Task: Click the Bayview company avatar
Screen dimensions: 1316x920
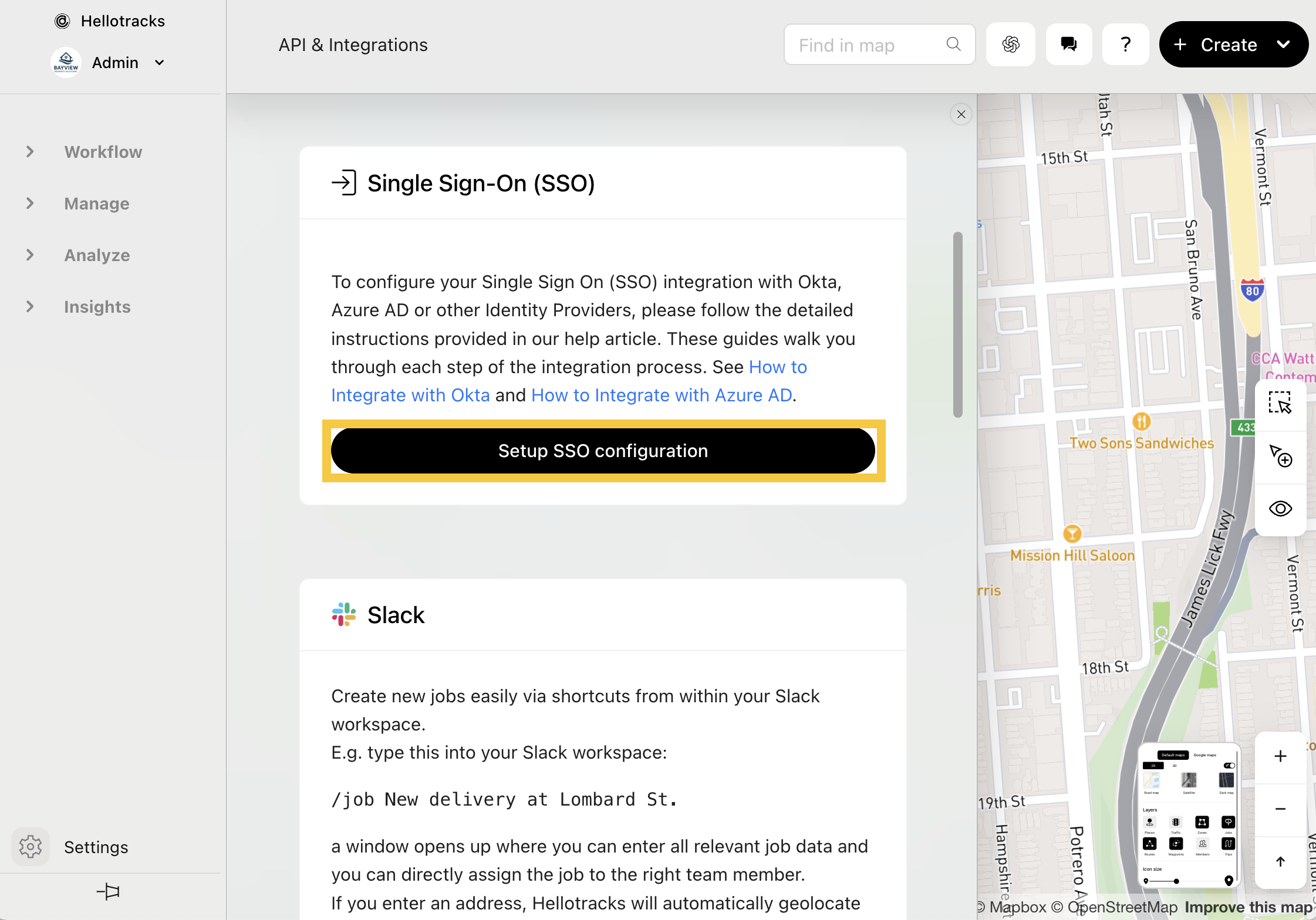Action: pos(66,63)
